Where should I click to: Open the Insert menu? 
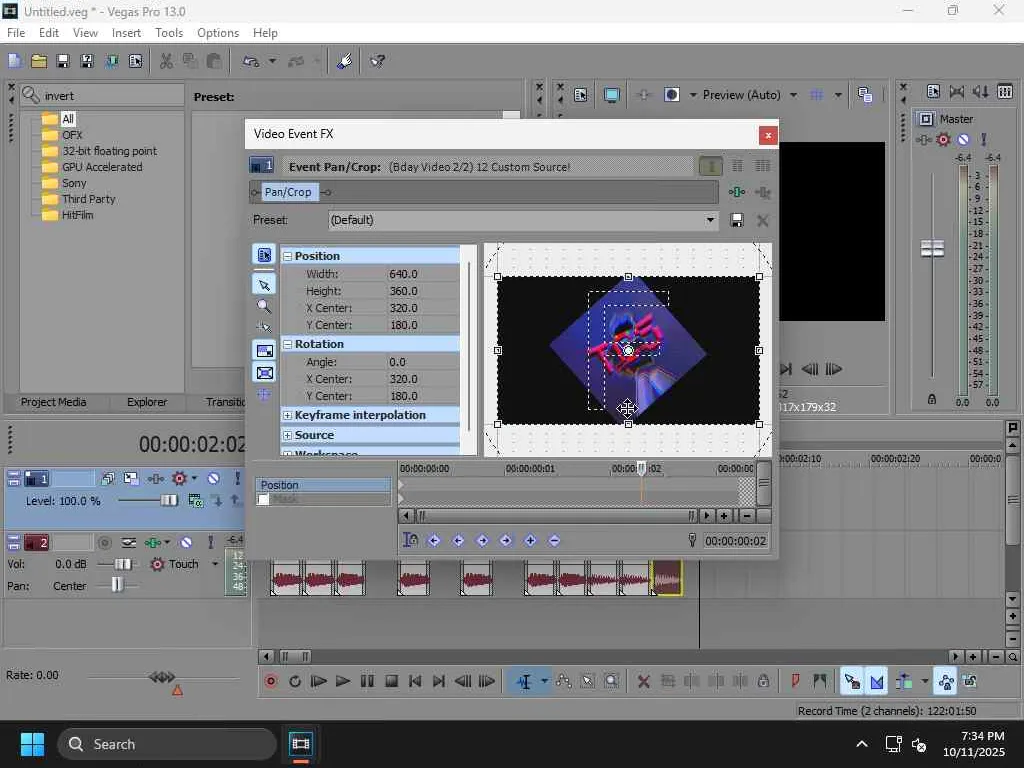tap(126, 33)
